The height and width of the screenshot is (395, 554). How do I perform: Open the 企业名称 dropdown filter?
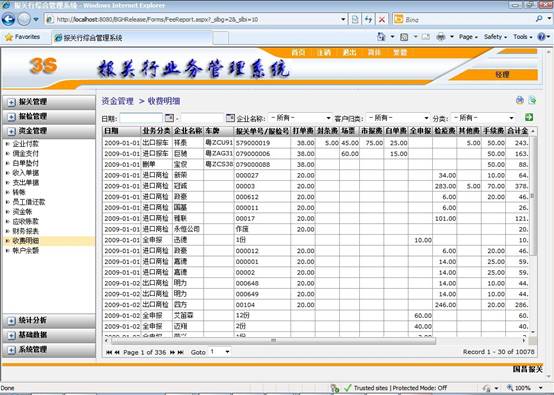point(300,118)
